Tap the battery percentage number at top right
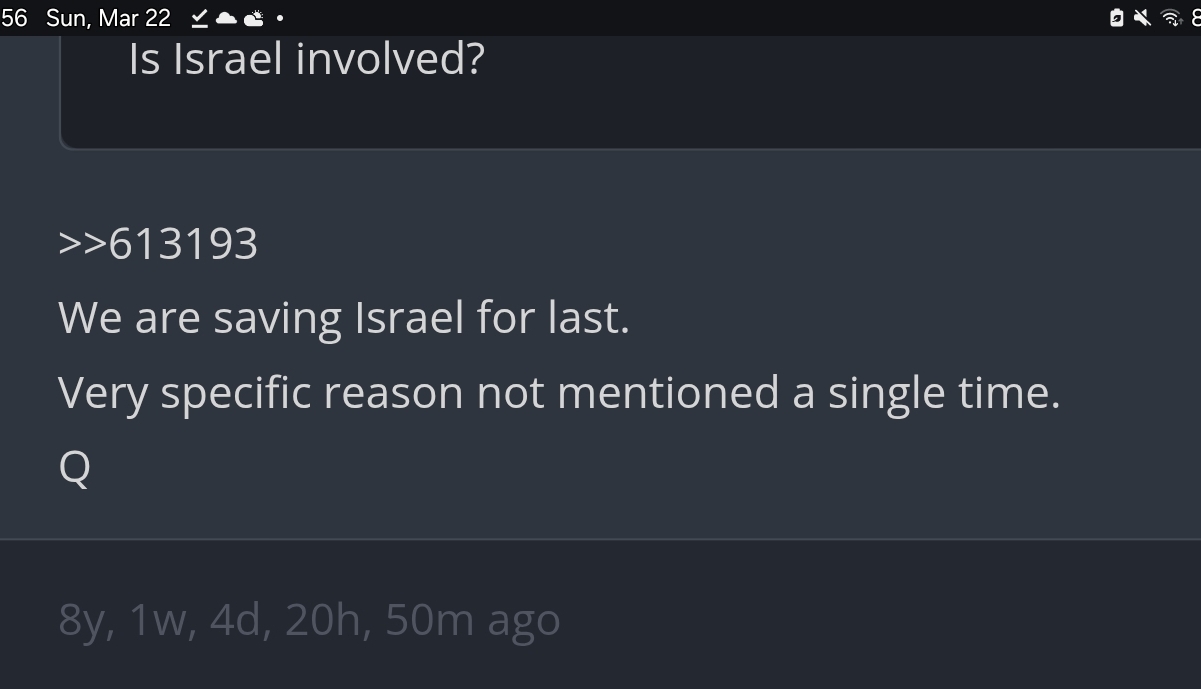This screenshot has height=689, width=1201. point(1195,18)
